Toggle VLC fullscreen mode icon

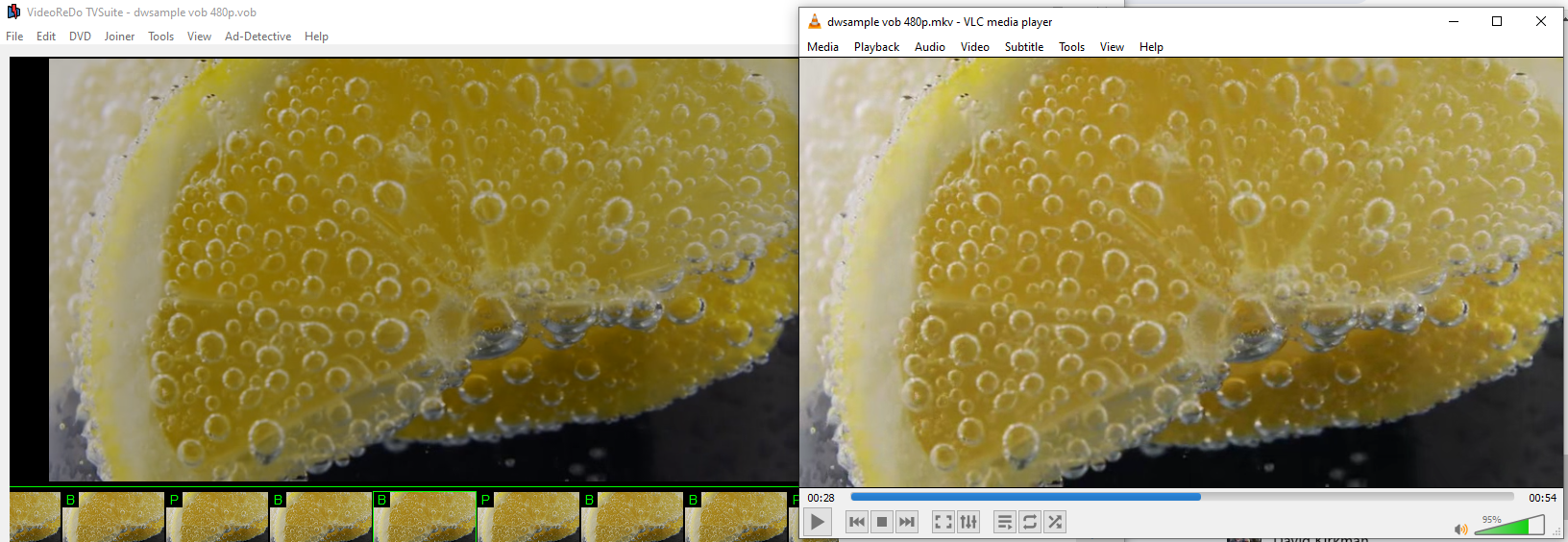[943, 522]
